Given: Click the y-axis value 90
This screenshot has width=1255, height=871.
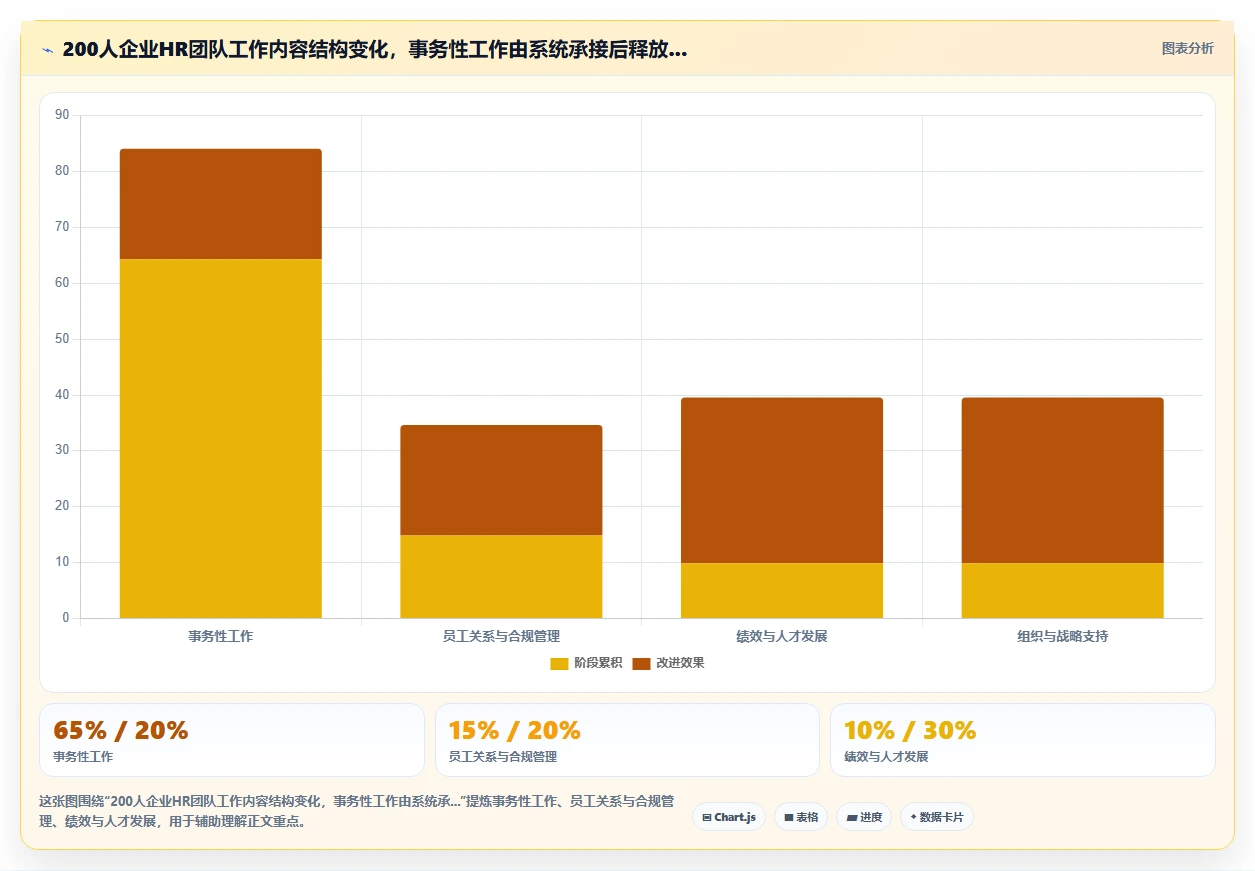Looking at the screenshot, I should tap(62, 115).
